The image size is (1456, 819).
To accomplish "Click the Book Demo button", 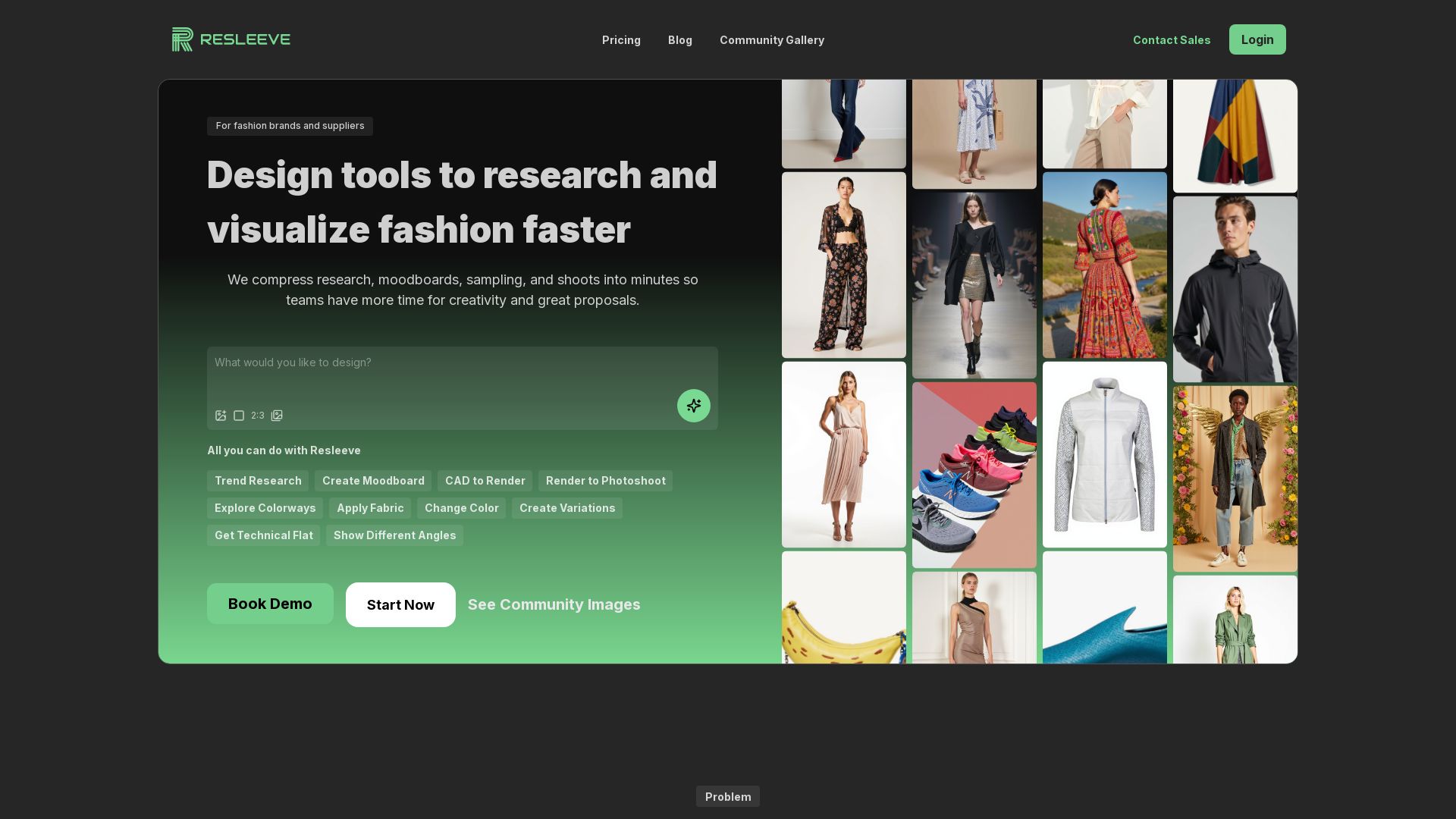I will click(x=270, y=604).
